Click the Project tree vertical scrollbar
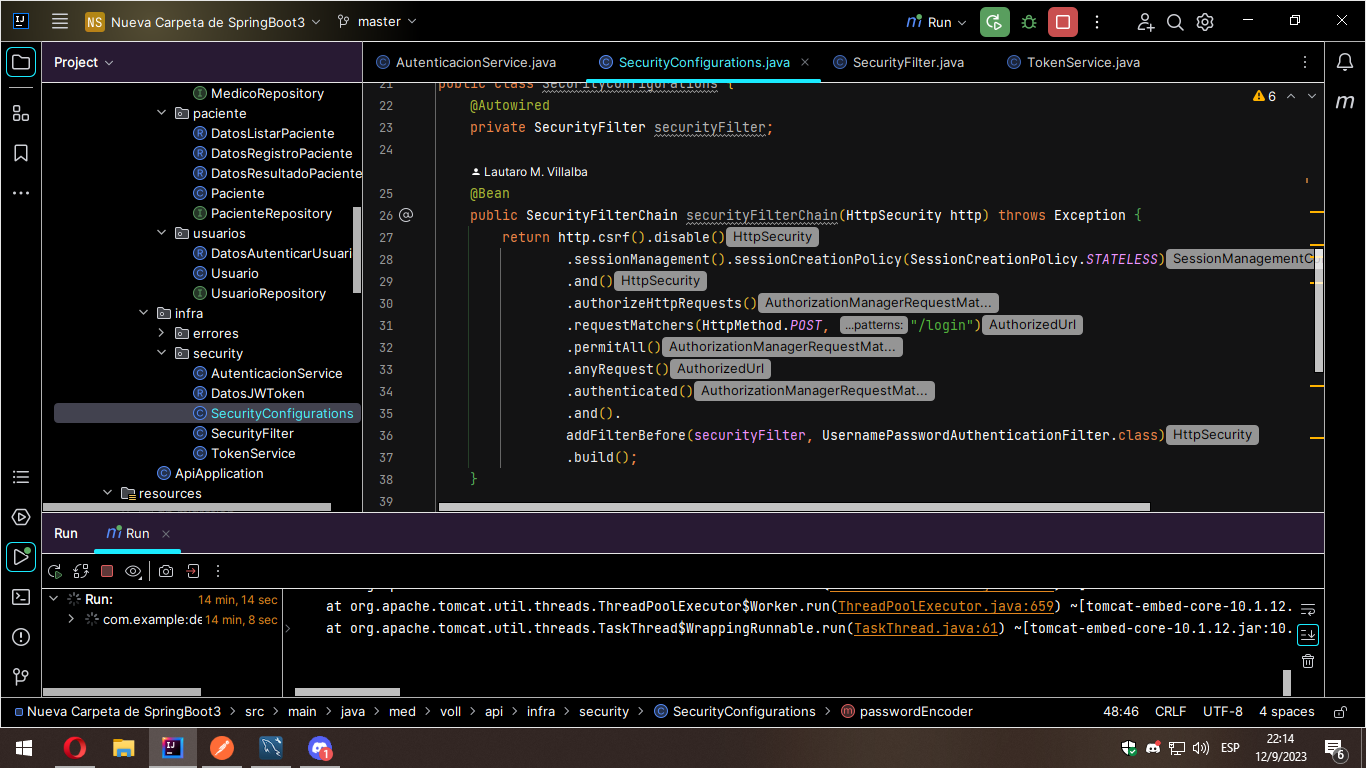The image size is (1366, 768). [358, 250]
